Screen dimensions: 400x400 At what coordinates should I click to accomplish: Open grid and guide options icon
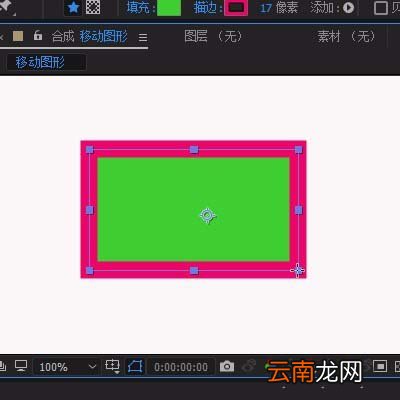click(x=113, y=366)
